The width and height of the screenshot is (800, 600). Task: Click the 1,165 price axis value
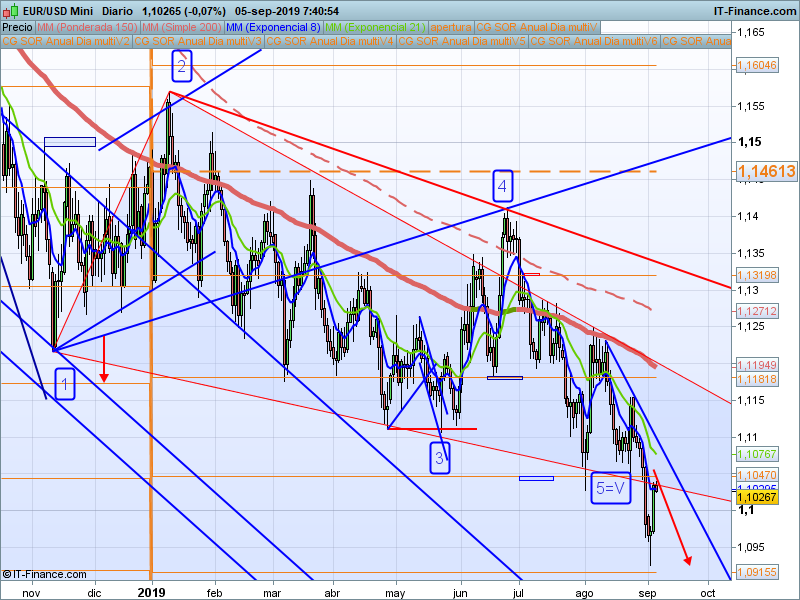751,32
